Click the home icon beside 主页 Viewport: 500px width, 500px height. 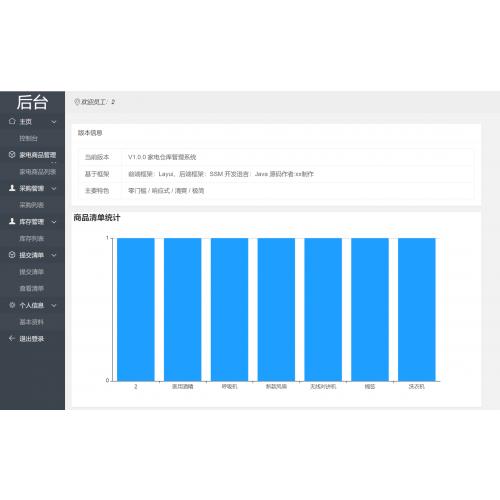[x=12, y=121]
